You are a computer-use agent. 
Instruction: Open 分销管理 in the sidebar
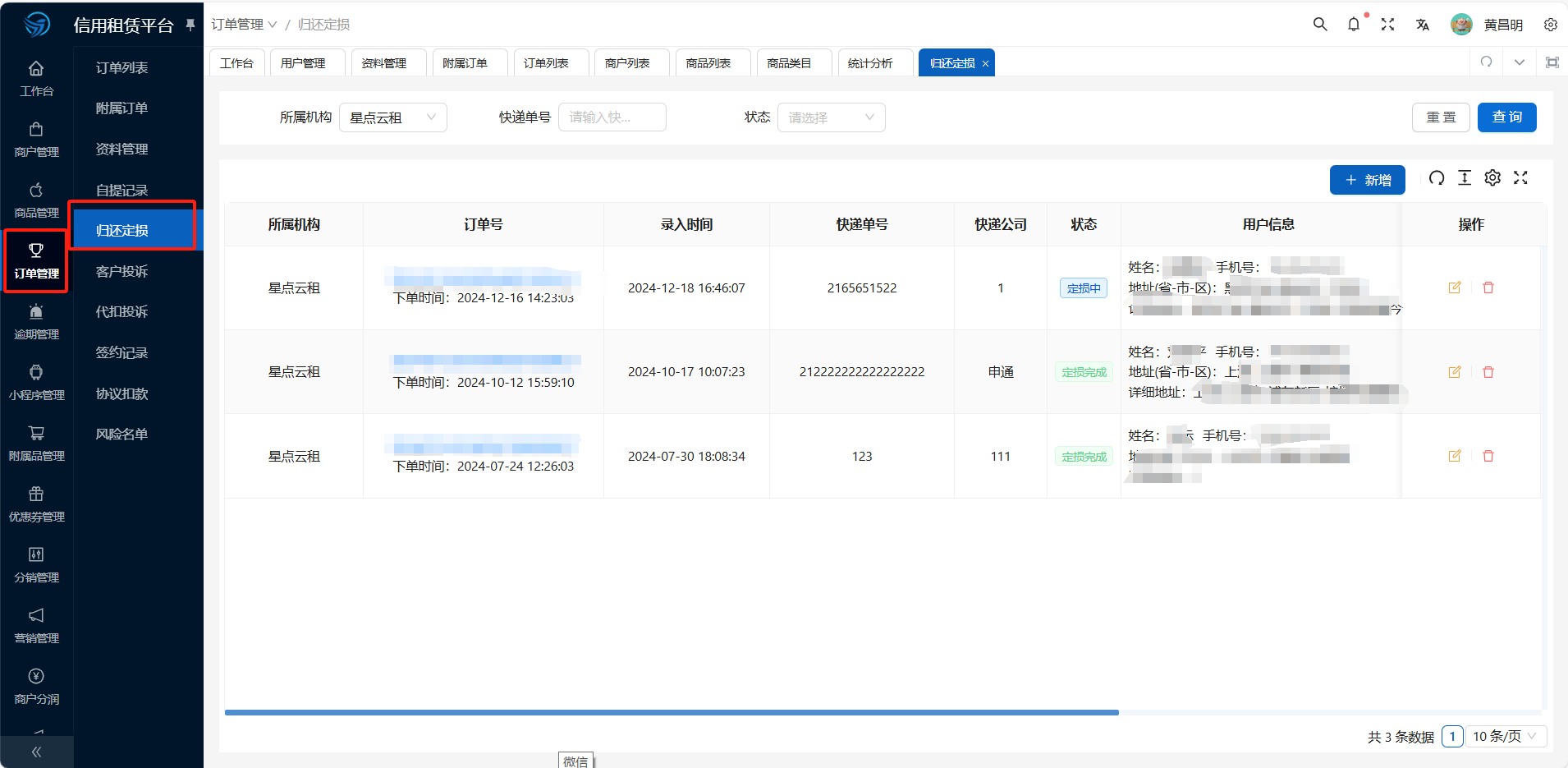pos(36,565)
